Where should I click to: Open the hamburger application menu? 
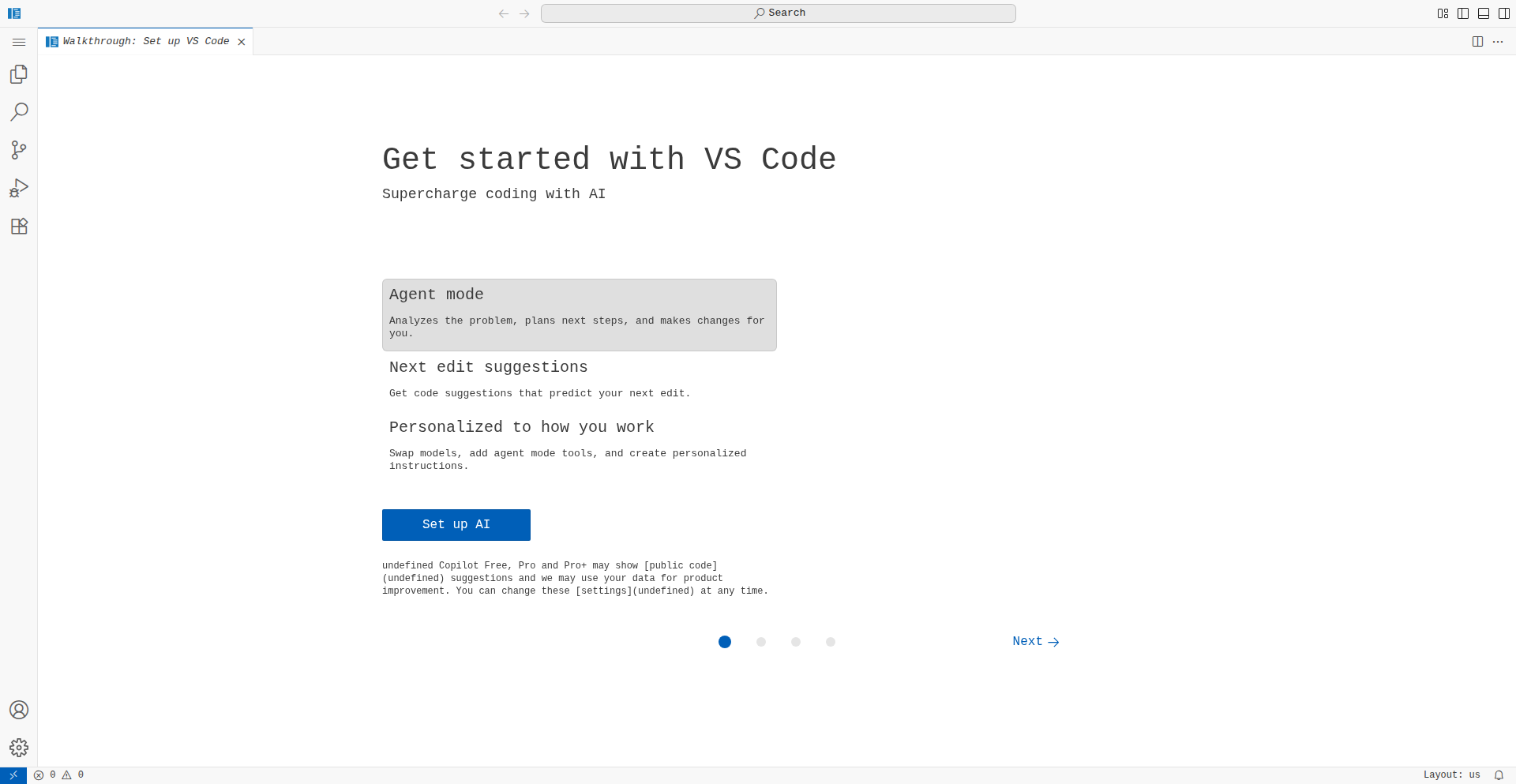click(x=19, y=42)
